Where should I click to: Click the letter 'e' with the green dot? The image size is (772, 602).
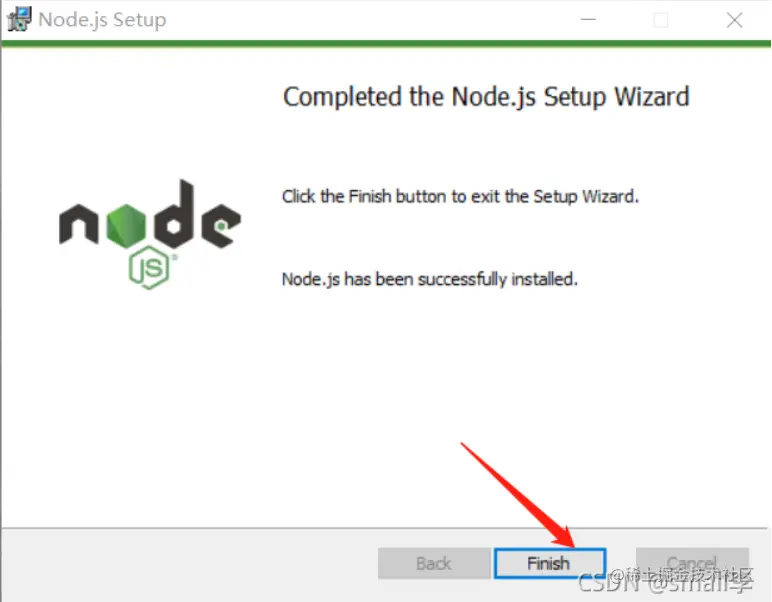coord(221,225)
